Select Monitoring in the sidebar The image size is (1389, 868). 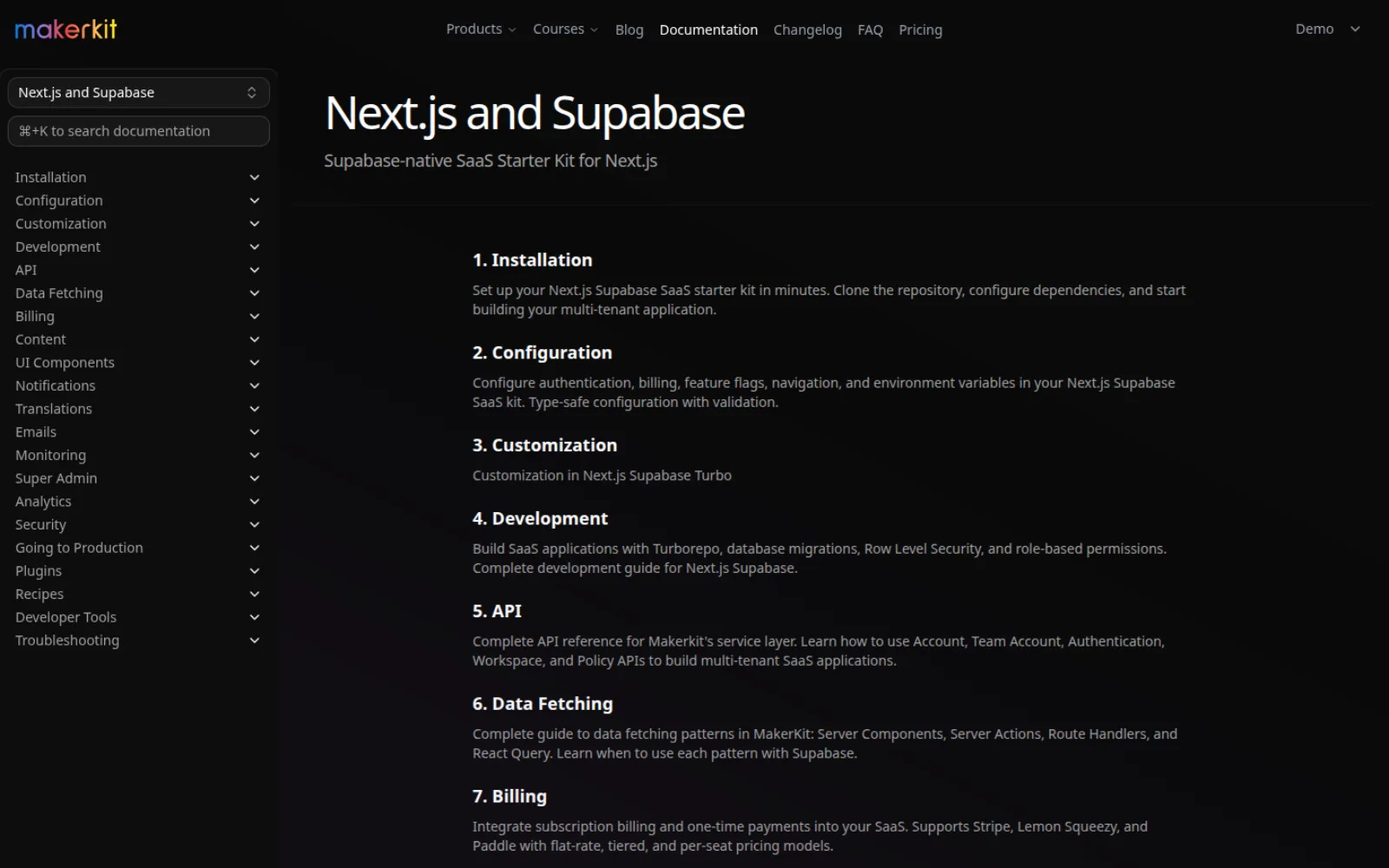tap(50, 455)
